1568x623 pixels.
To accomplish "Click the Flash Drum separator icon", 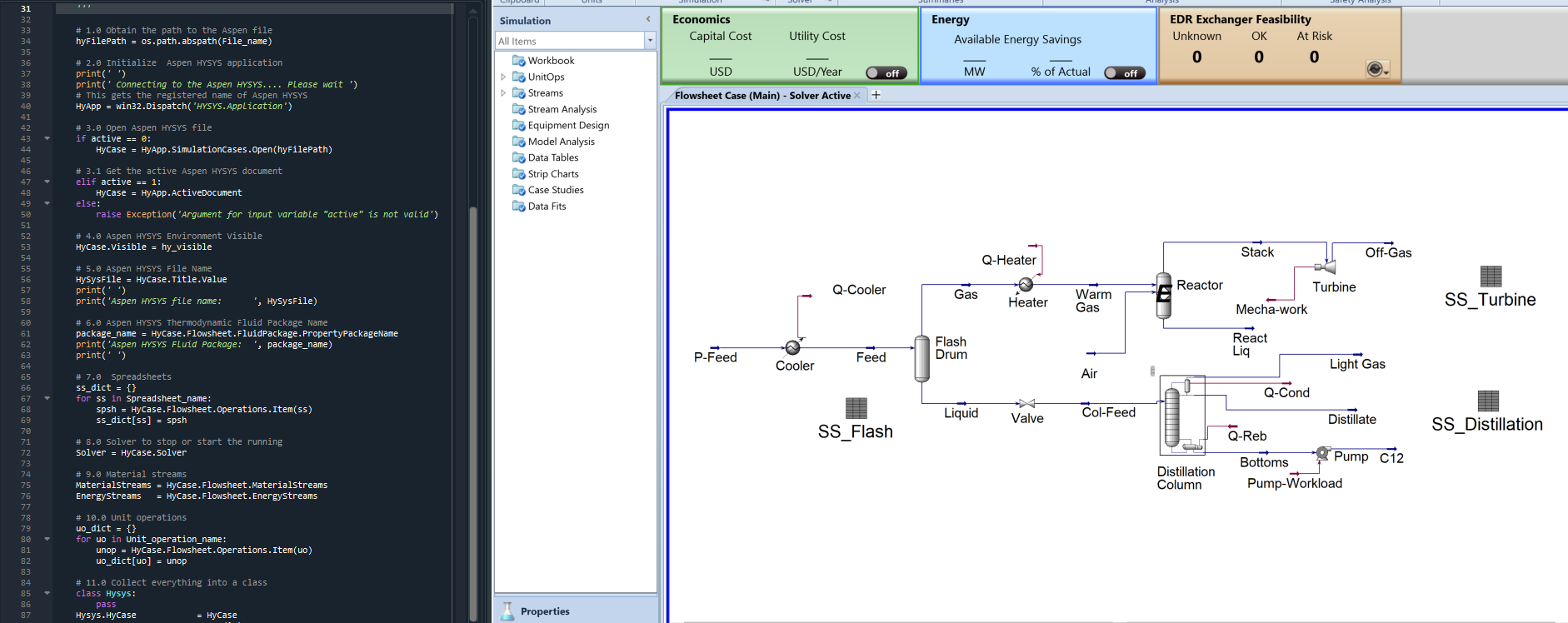I will pyautogui.click(x=921, y=358).
